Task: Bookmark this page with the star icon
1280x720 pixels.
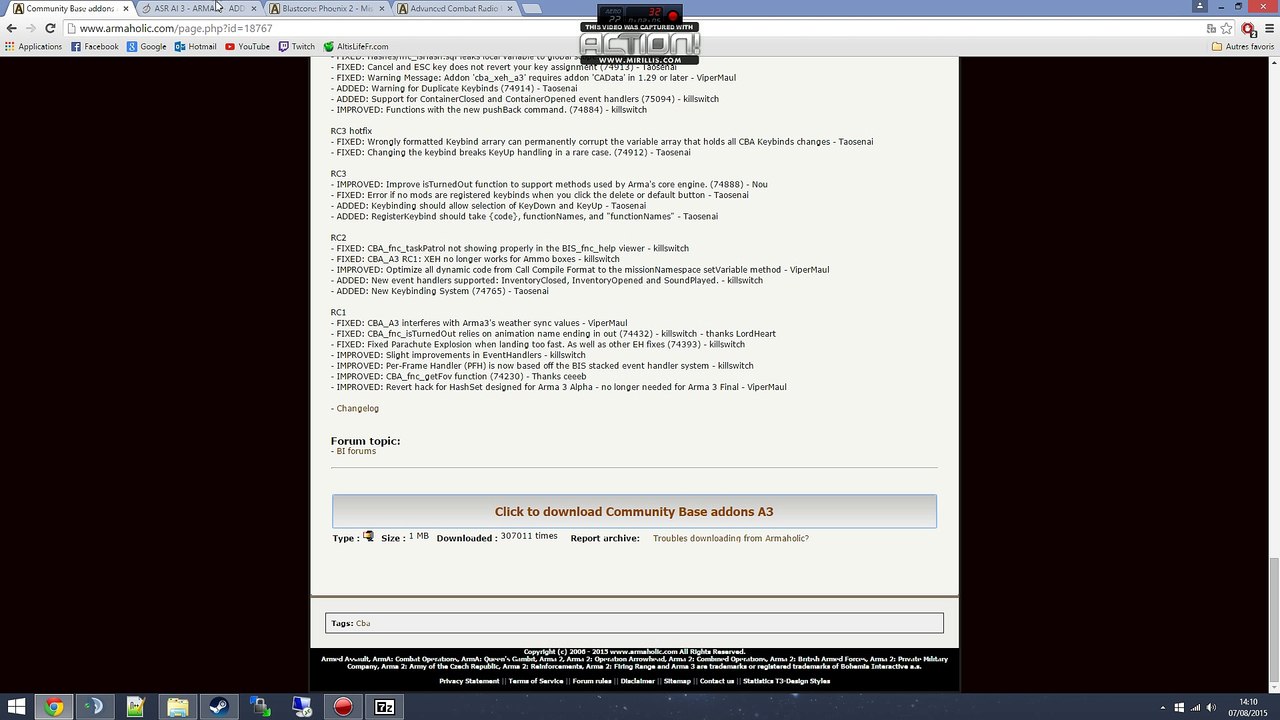Action: 1226,28
